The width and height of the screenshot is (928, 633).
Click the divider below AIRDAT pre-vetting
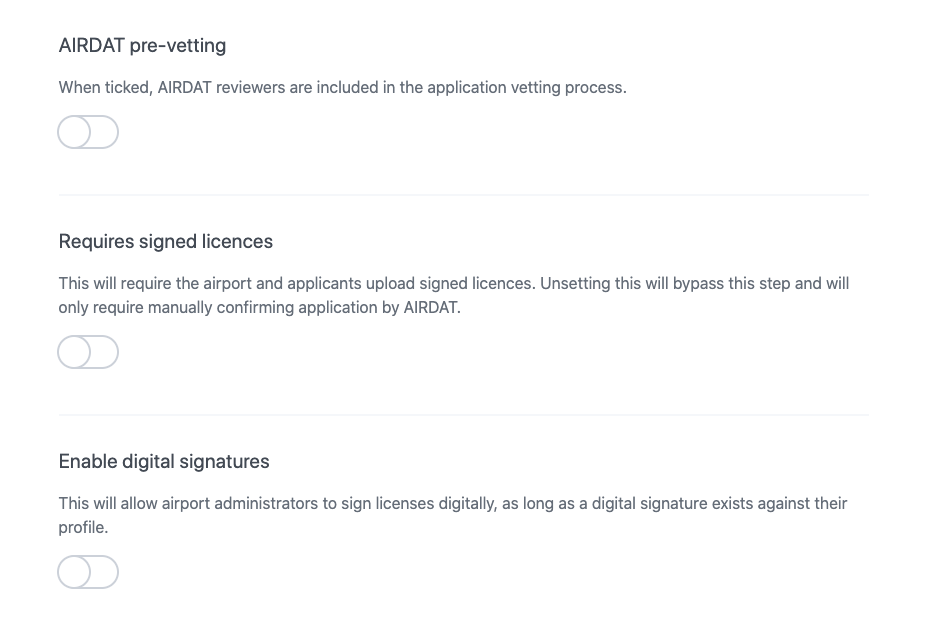[463, 194]
